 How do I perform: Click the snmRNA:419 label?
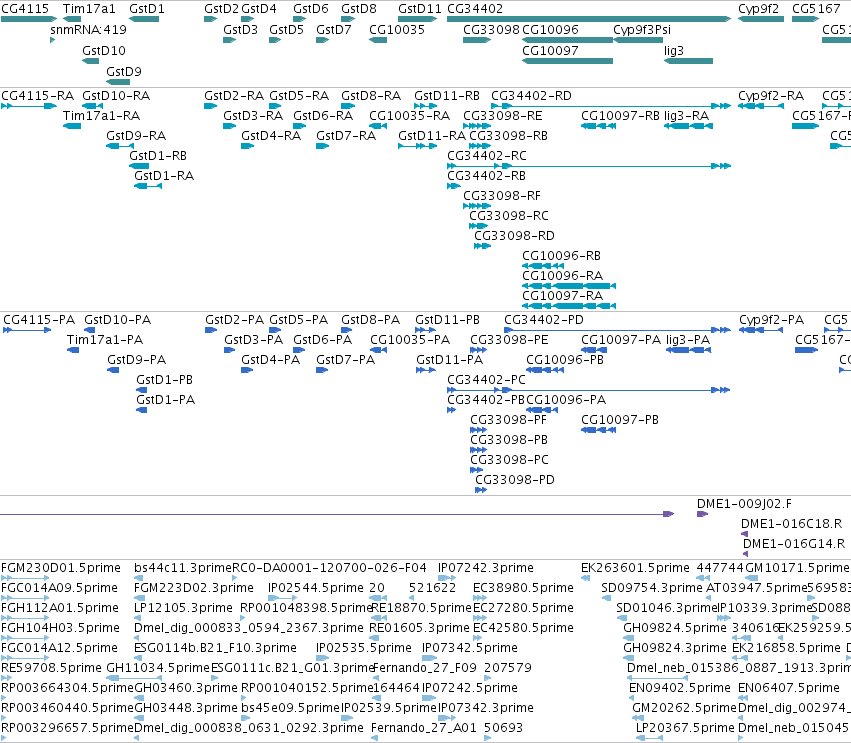tap(88, 30)
